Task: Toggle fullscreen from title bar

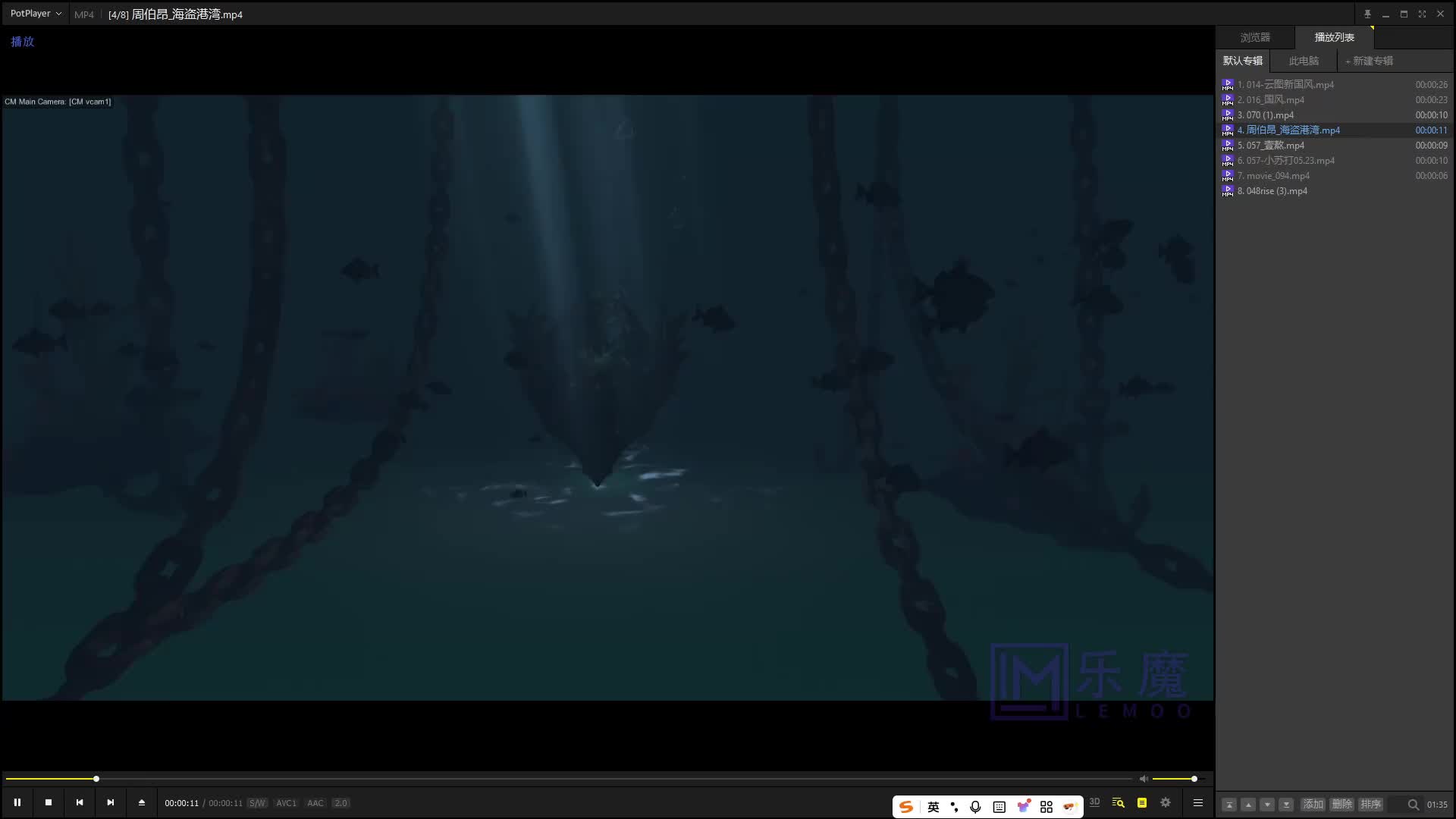Action: [x=1422, y=14]
